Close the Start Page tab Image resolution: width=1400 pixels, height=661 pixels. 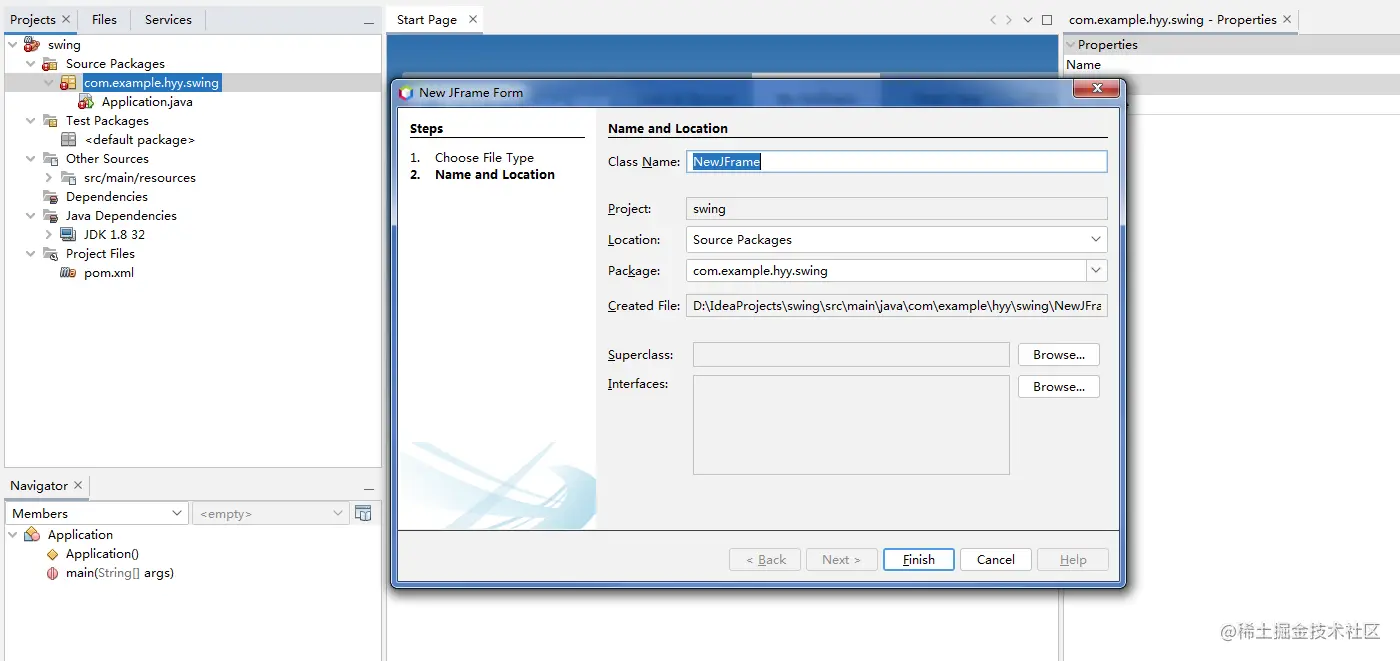tap(473, 19)
